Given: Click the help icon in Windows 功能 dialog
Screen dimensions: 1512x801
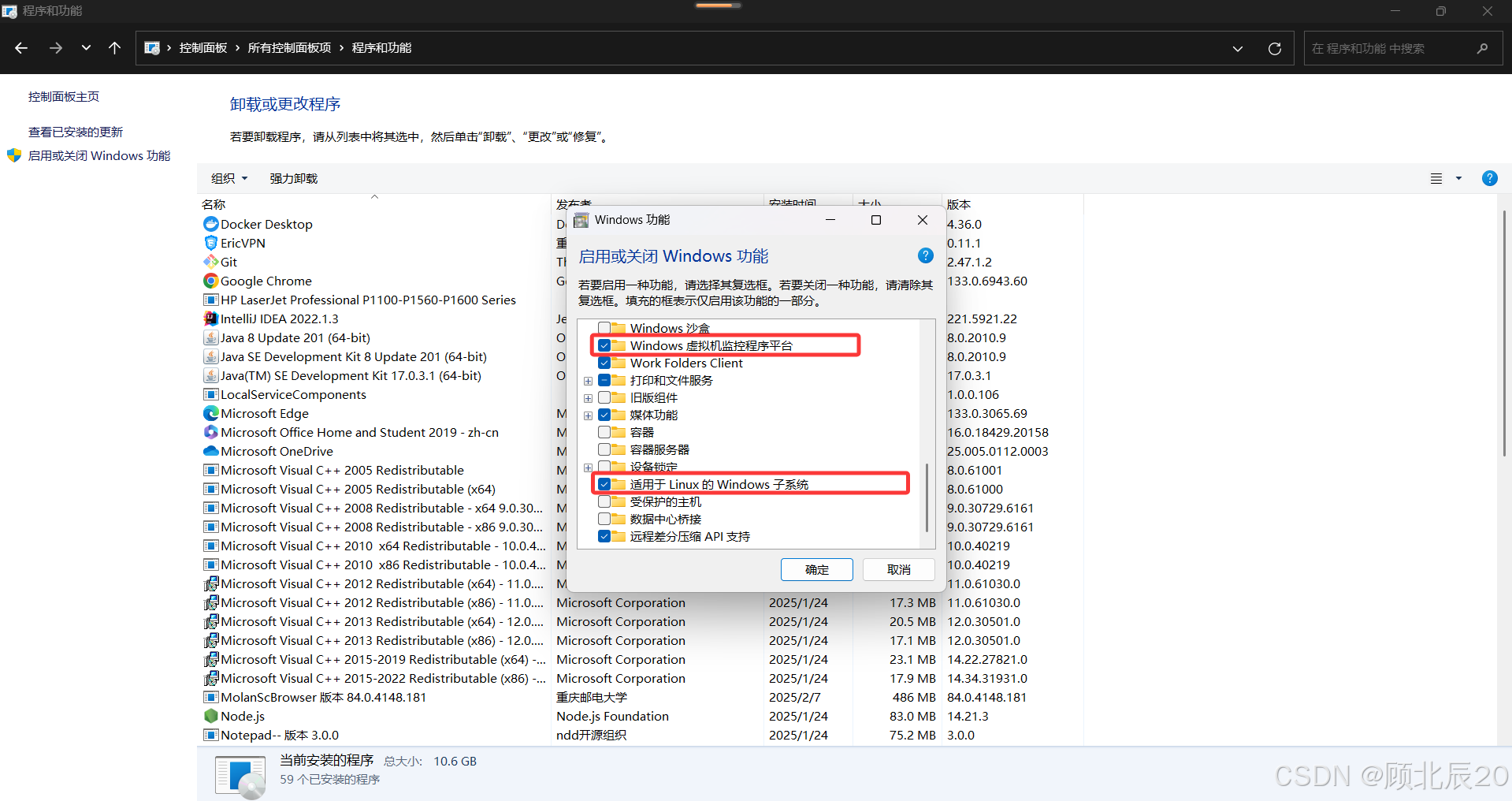Looking at the screenshot, I should click(x=926, y=255).
